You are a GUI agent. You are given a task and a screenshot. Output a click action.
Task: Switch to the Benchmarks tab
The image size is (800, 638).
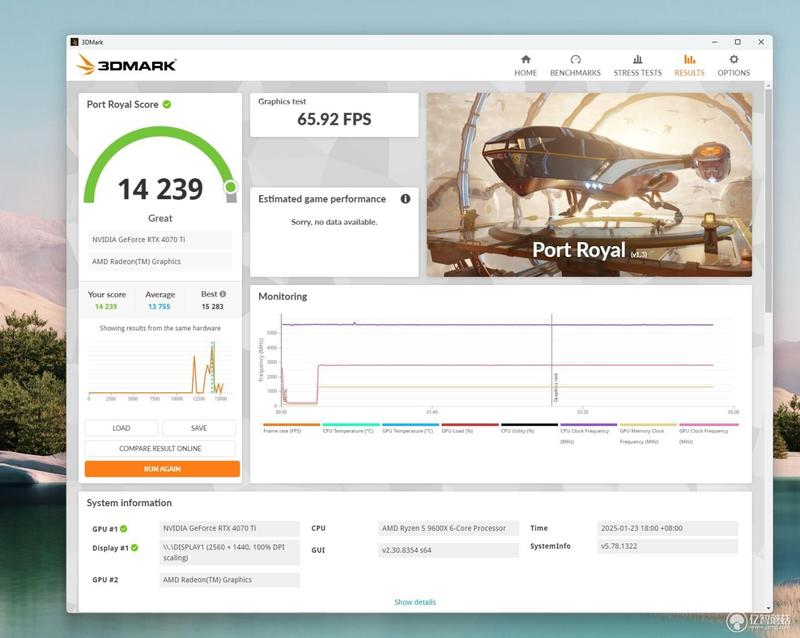click(x=575, y=66)
